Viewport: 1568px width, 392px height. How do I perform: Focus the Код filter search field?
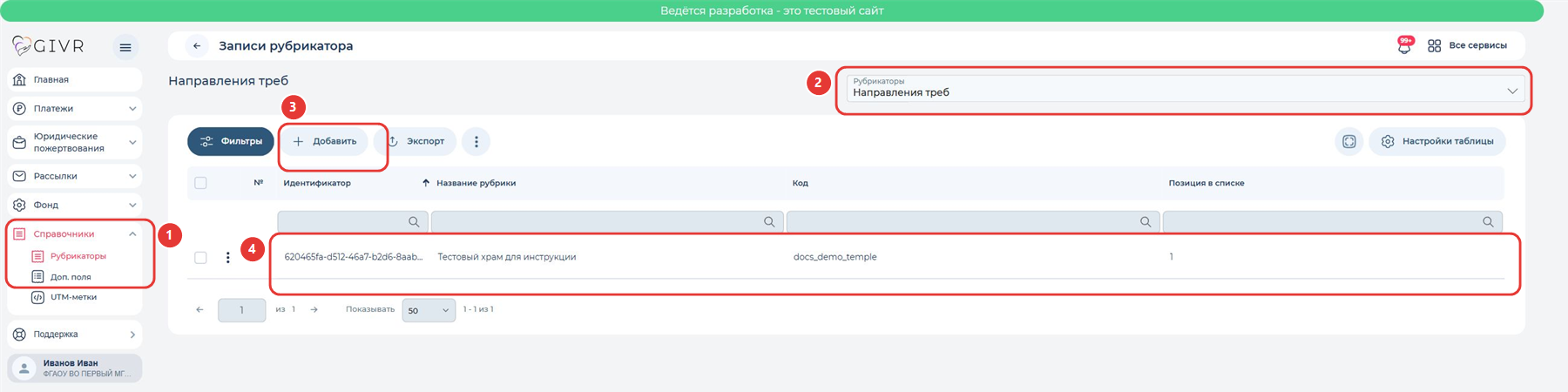point(973,222)
